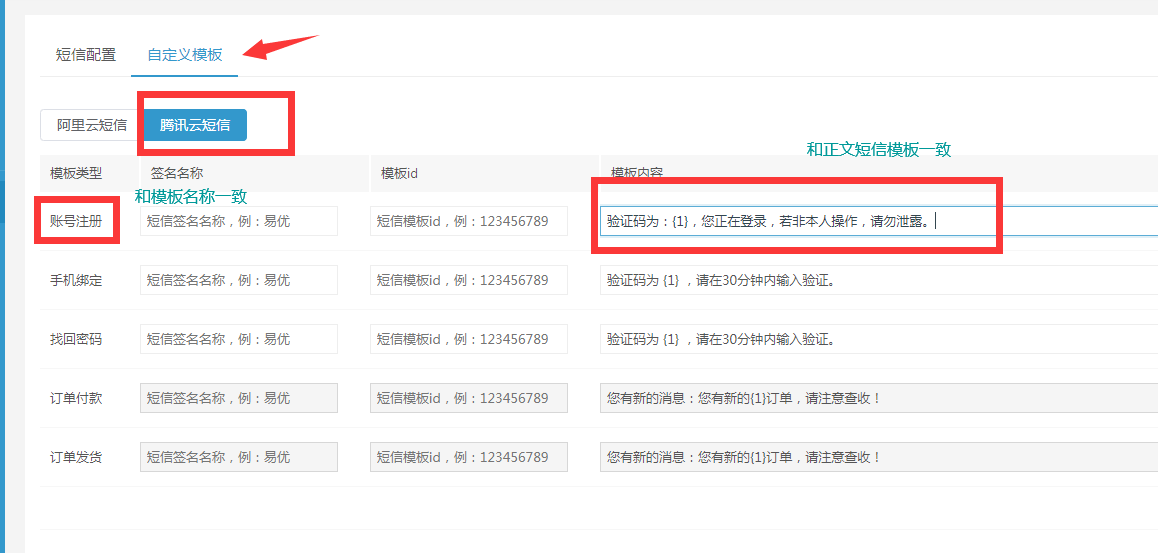1158x553 pixels.
Task: Click the 手机绑定 template content field
Action: click(x=878, y=280)
